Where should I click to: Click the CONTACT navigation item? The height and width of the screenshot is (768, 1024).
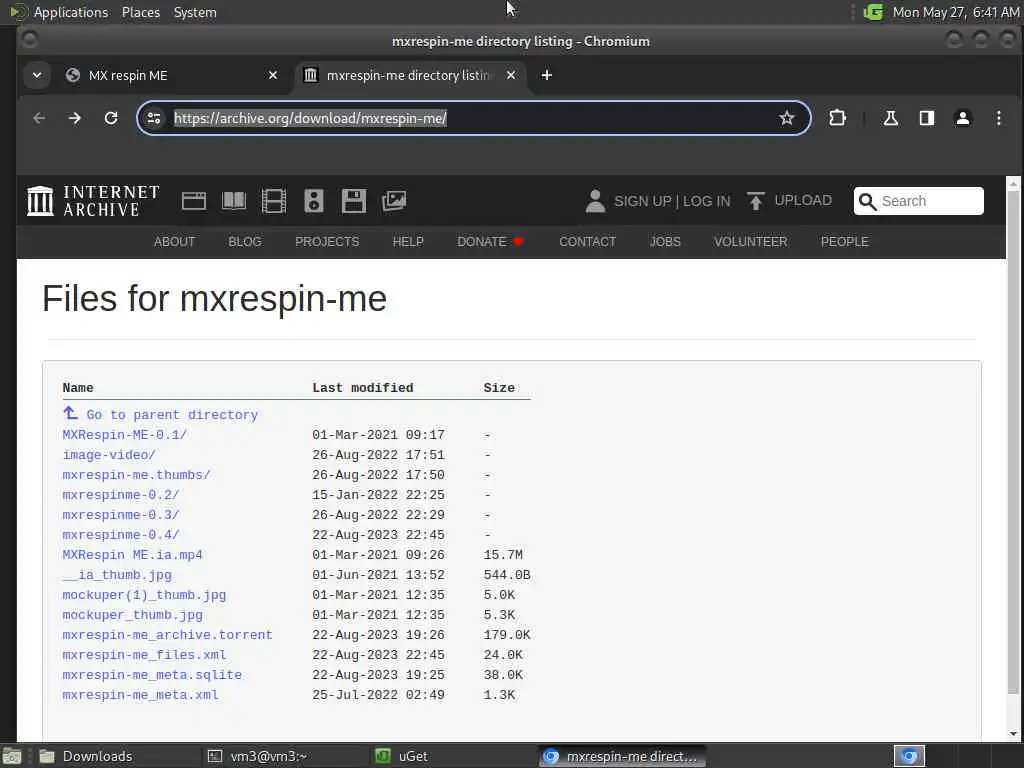tap(587, 242)
